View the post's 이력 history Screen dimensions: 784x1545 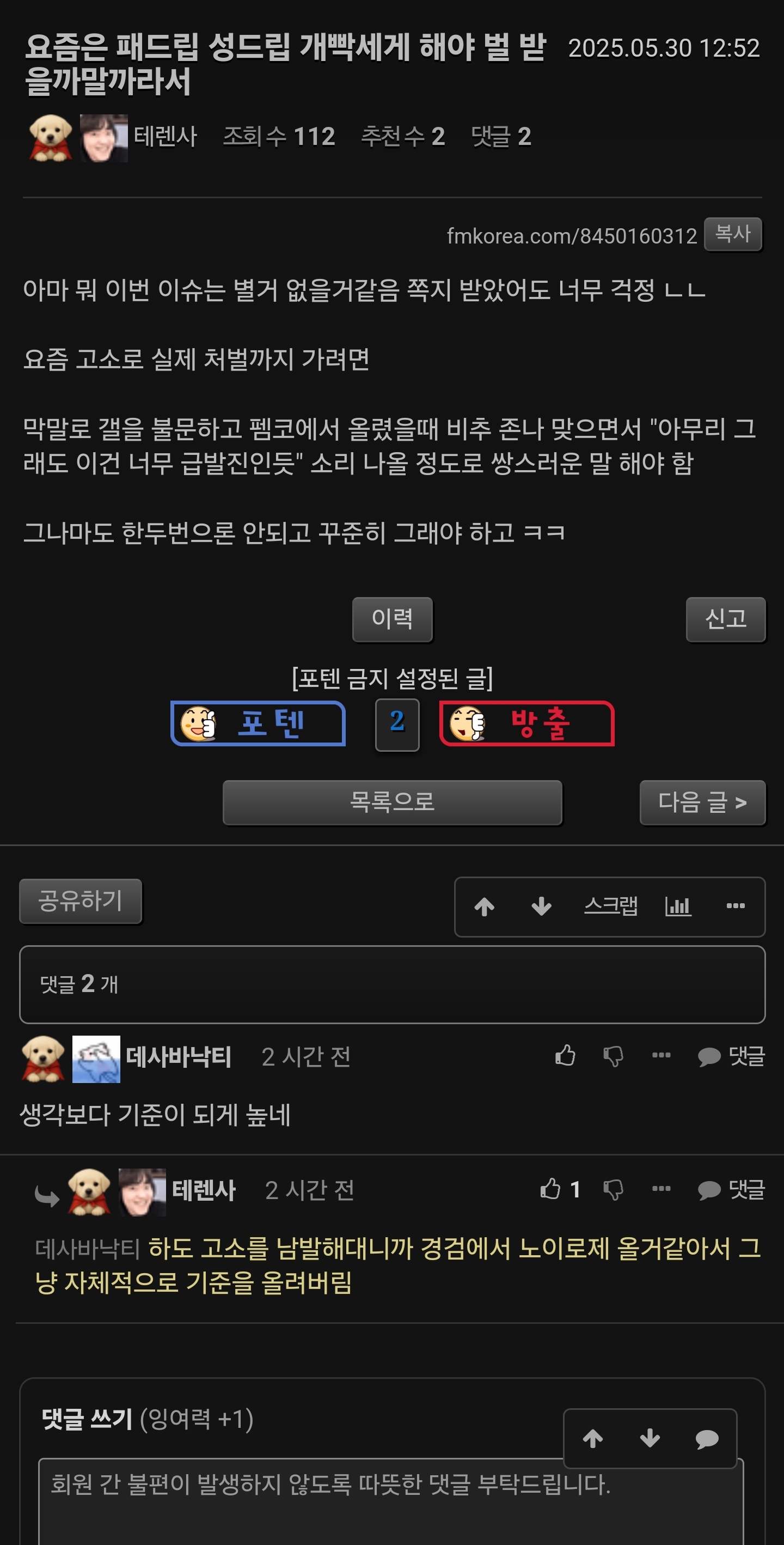pos(392,619)
